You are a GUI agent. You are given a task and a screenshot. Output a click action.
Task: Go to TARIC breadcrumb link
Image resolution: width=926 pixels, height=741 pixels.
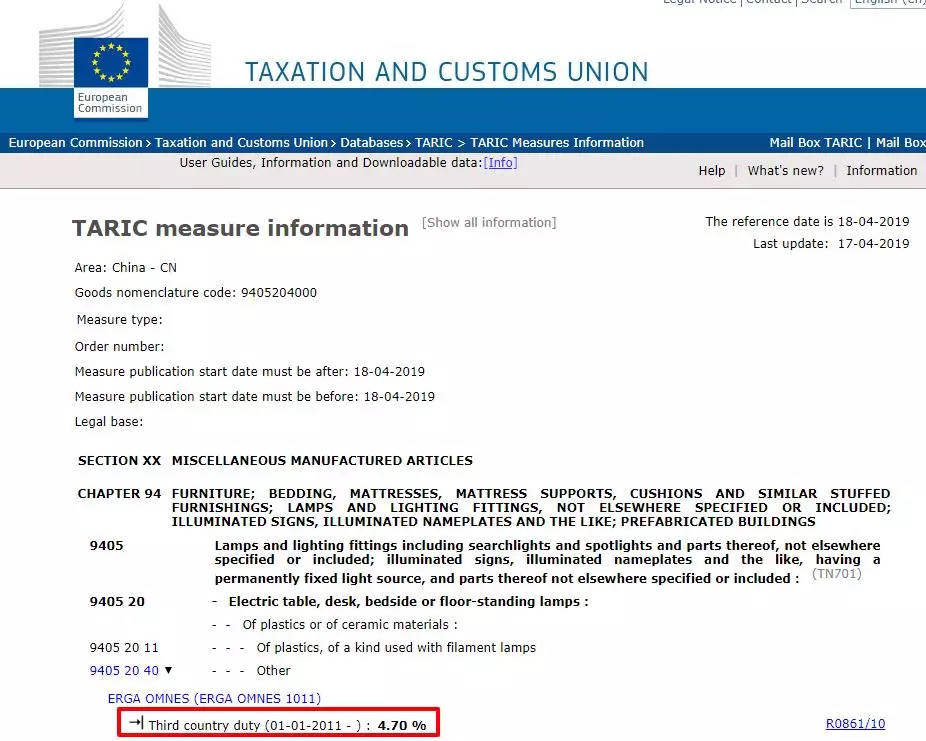point(433,143)
